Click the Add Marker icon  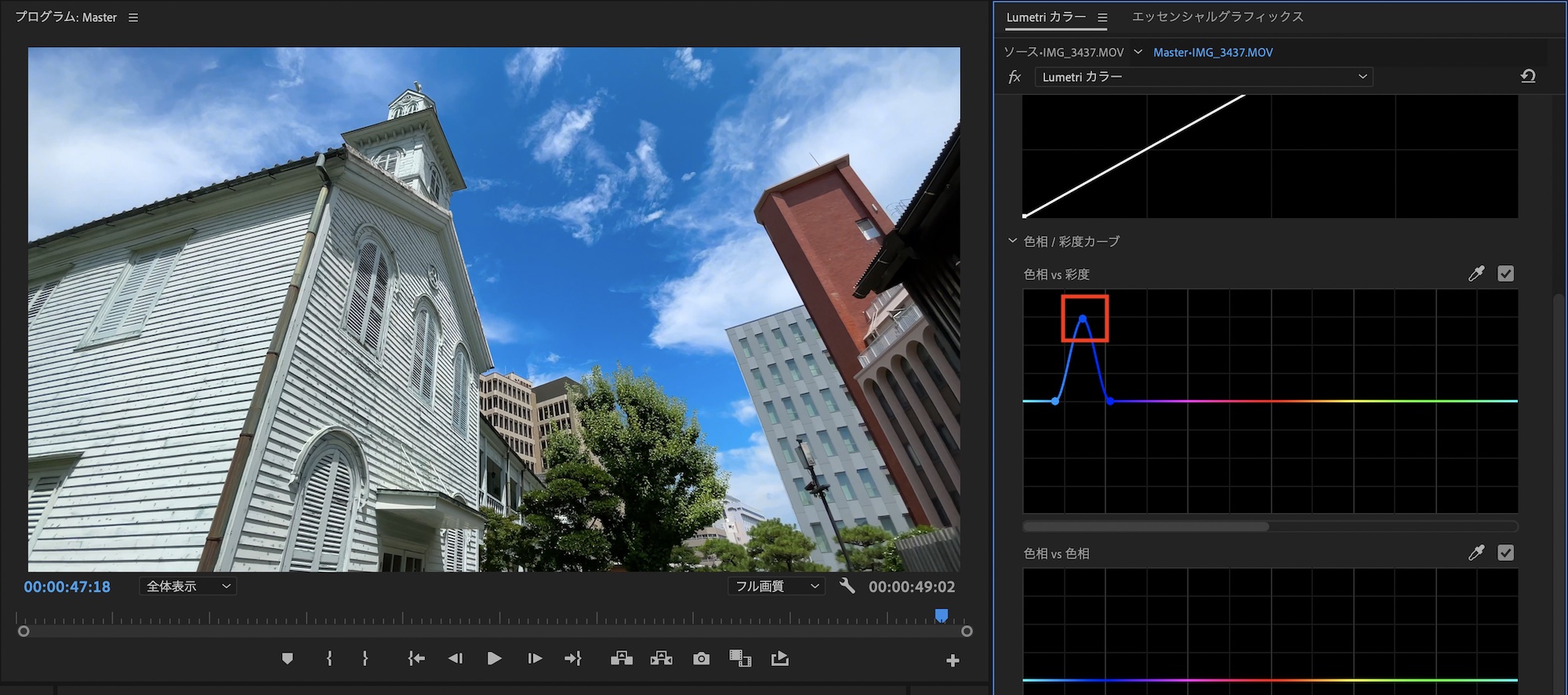tap(288, 659)
